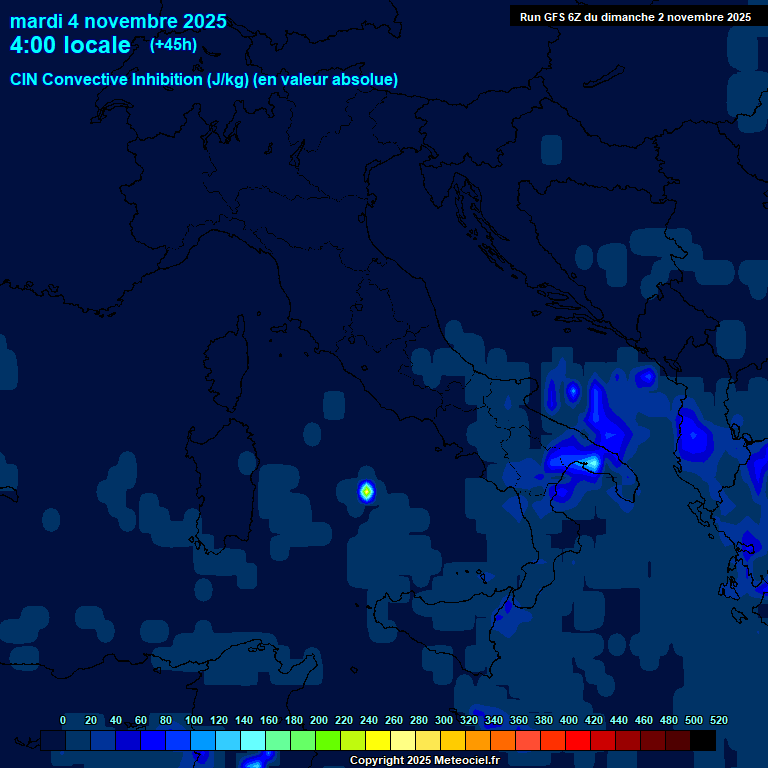The width and height of the screenshot is (768, 768).
Task: Click the cyan legend swatch at 160
Action: (278, 740)
